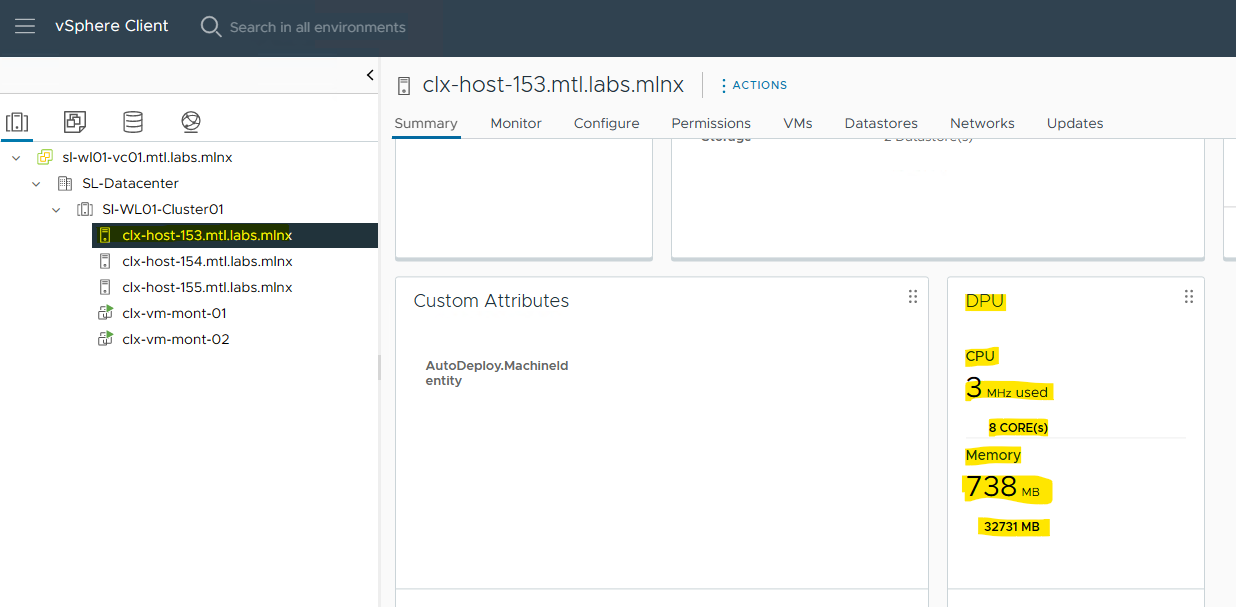Click the search magnifier icon

(211, 27)
